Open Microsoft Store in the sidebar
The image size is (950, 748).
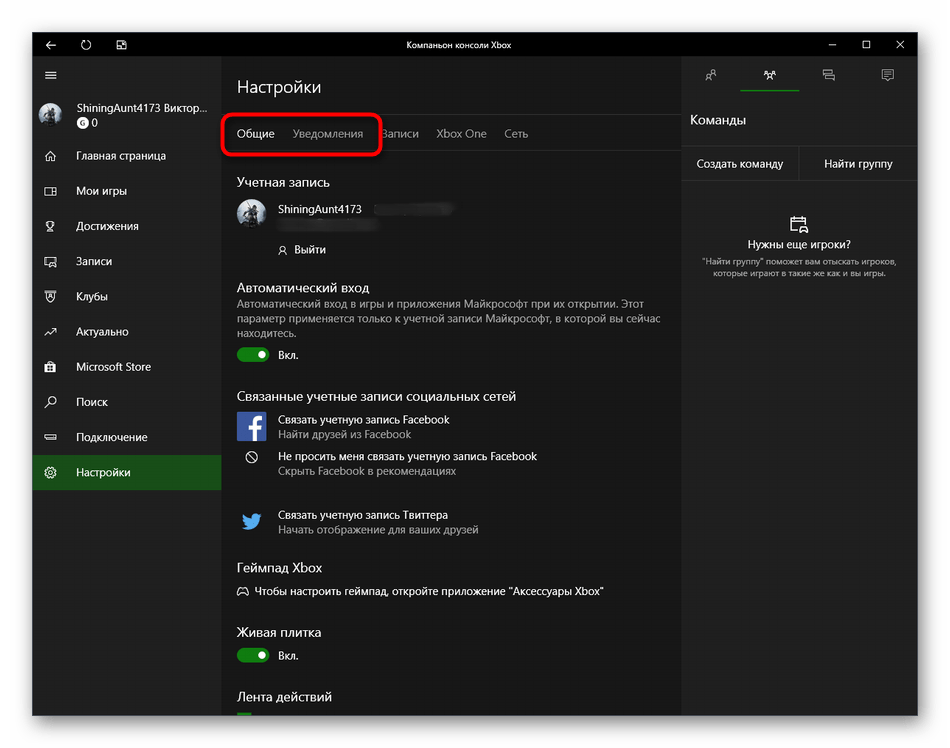click(127, 367)
